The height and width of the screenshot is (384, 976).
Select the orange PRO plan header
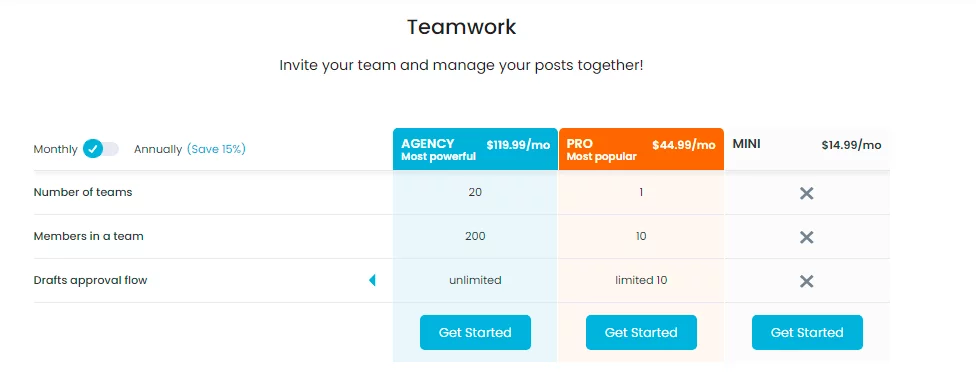[641, 149]
